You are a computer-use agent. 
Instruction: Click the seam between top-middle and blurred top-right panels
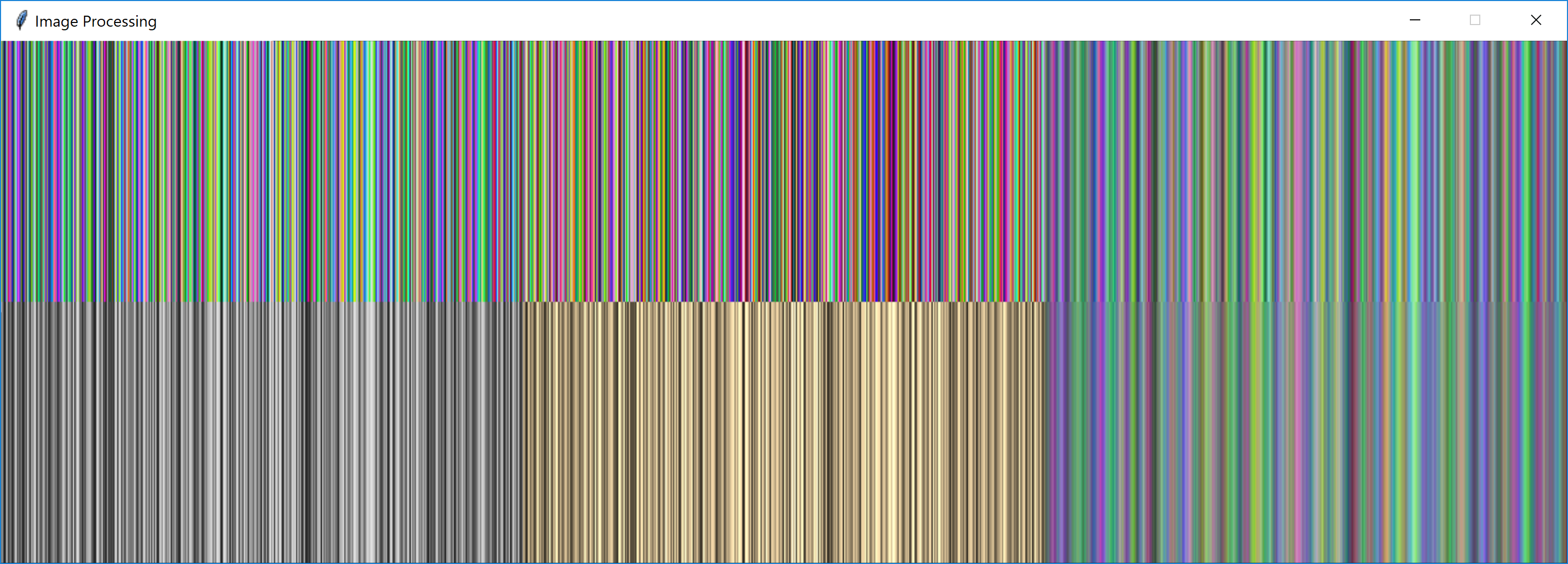(x=1044, y=171)
